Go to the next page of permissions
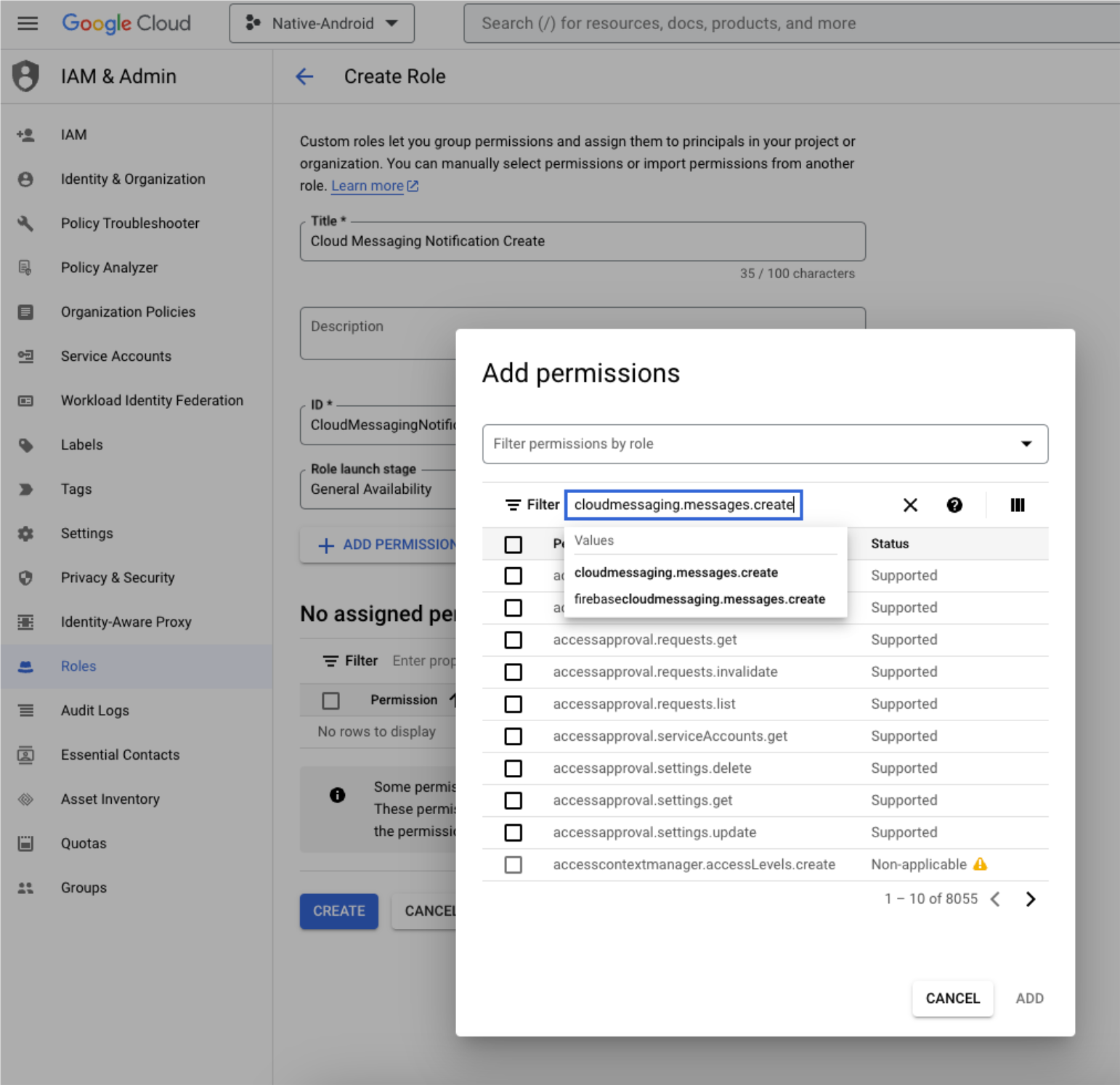This screenshot has width=1120, height=1085. click(x=1030, y=898)
